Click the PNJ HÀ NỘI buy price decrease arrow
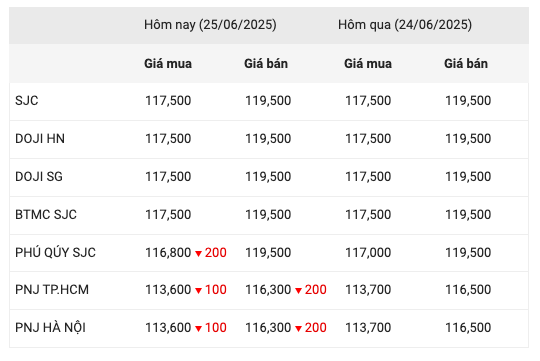540x361 pixels. [198, 329]
